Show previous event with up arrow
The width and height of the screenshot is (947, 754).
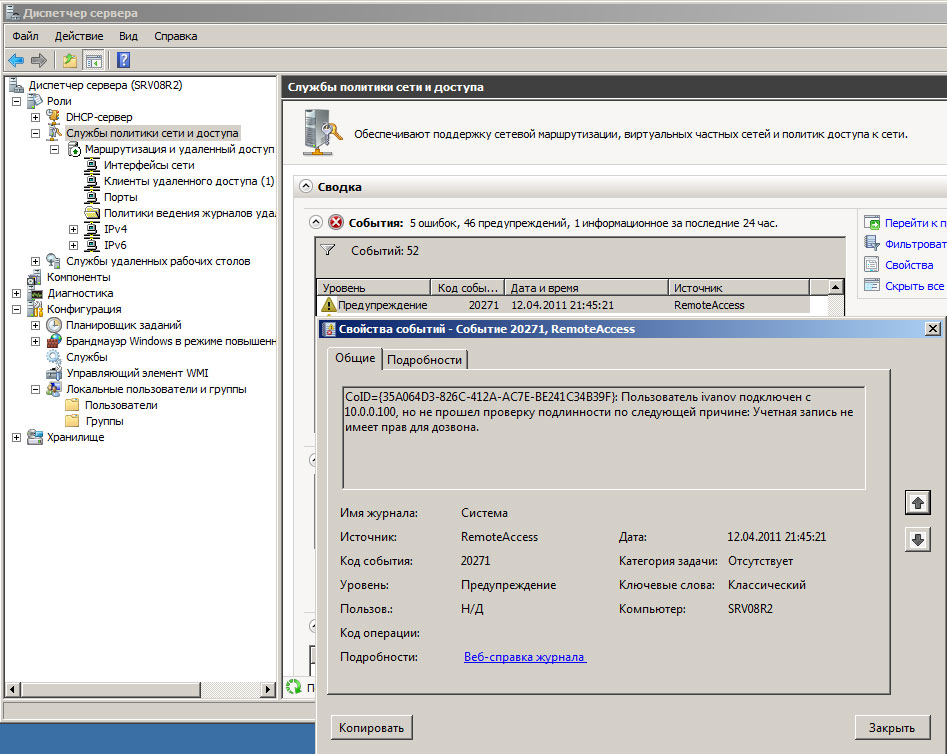916,503
